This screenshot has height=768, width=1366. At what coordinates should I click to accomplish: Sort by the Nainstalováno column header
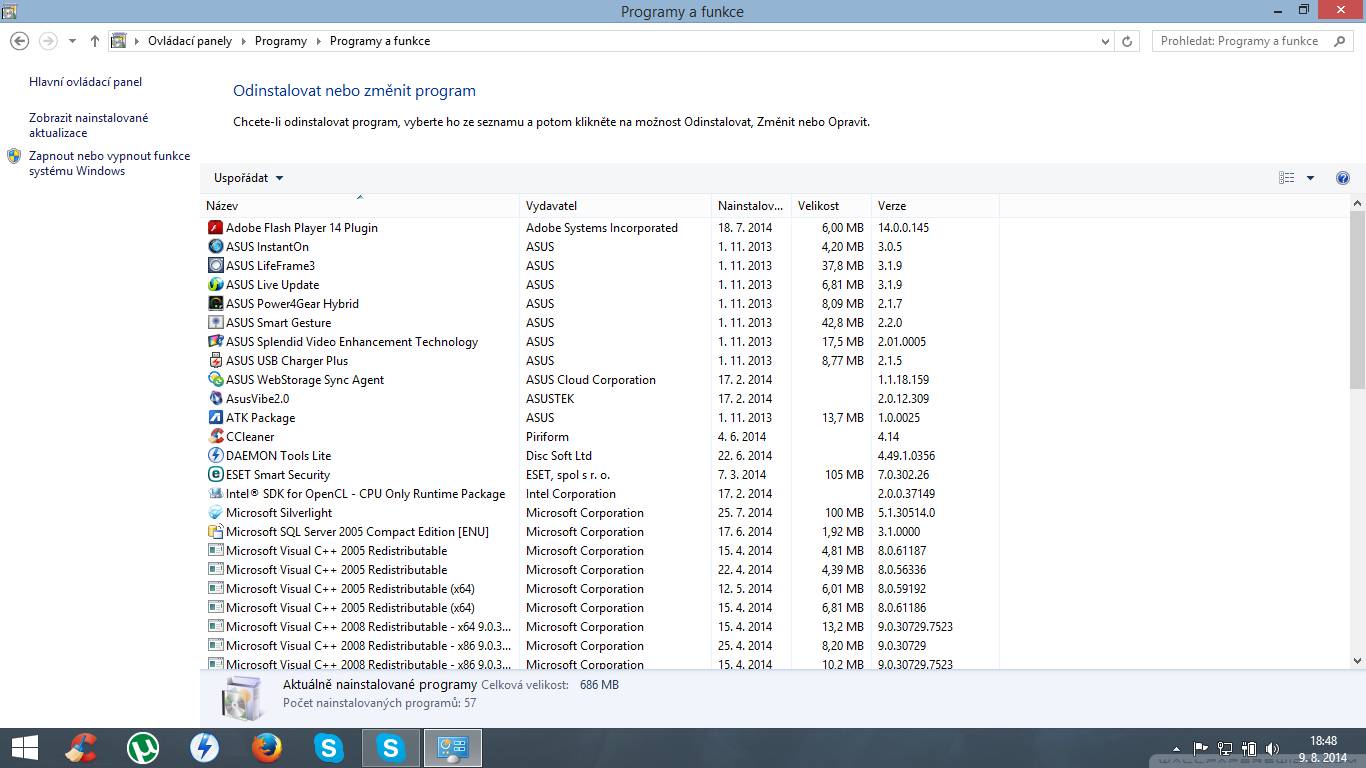pos(751,206)
